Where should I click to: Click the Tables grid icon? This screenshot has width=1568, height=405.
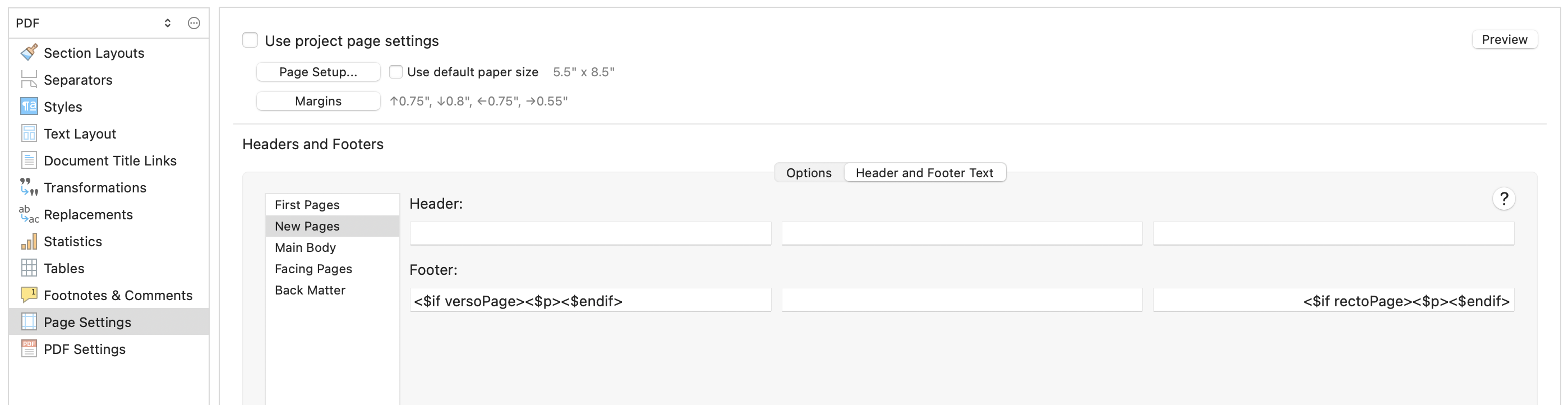[x=29, y=268]
